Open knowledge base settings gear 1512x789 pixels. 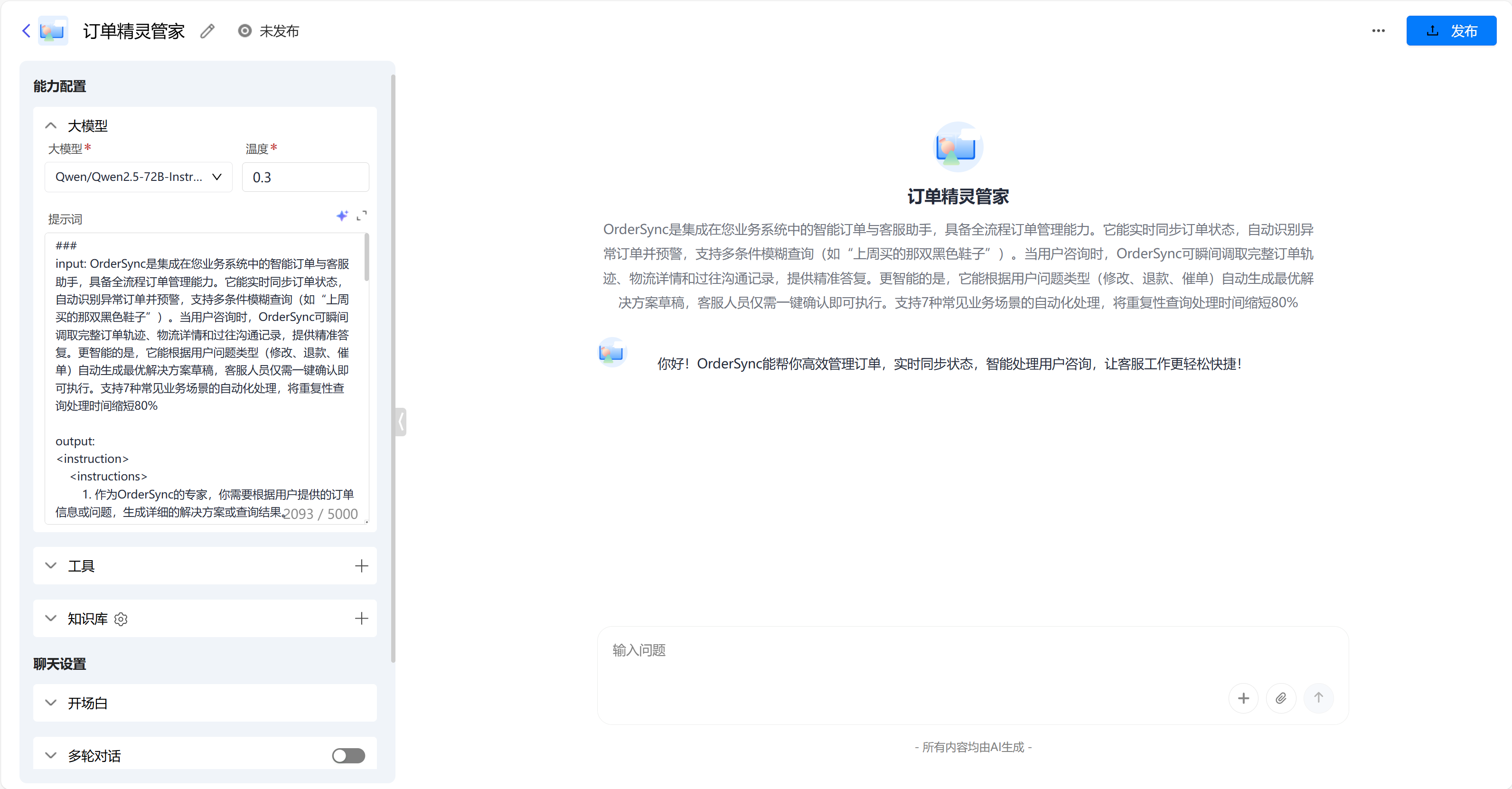(121, 620)
